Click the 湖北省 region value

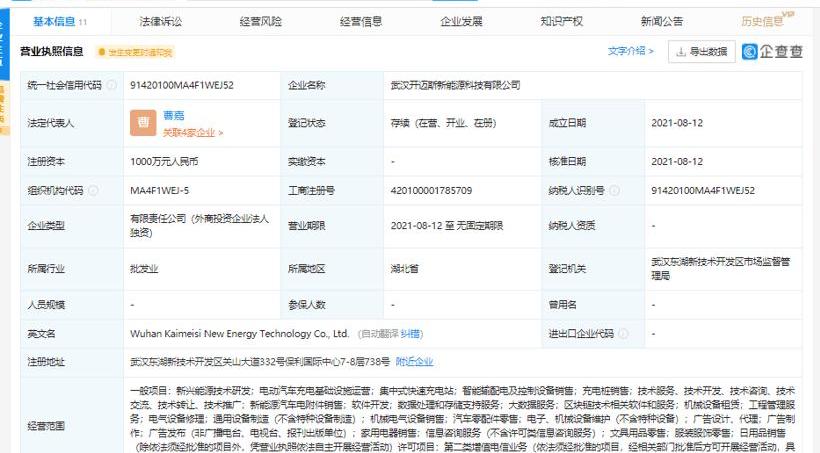[404, 269]
